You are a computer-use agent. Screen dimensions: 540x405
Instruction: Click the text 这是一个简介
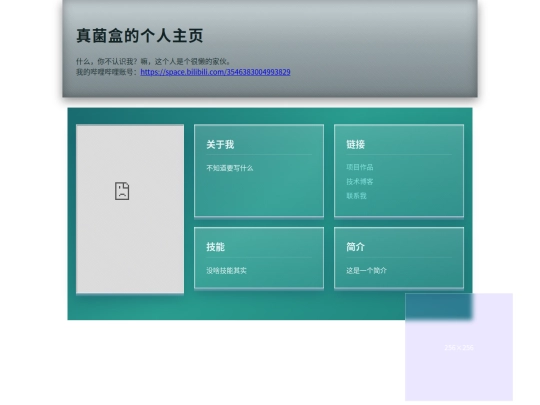(366, 271)
